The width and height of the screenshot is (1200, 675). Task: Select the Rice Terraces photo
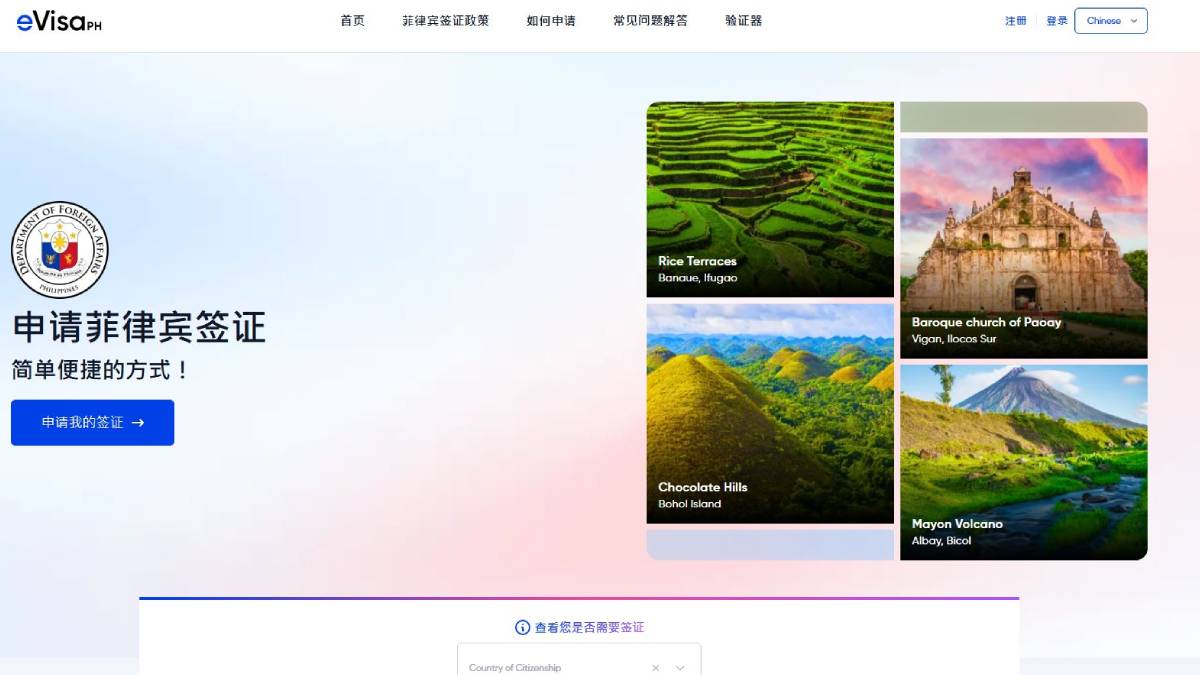click(x=770, y=199)
